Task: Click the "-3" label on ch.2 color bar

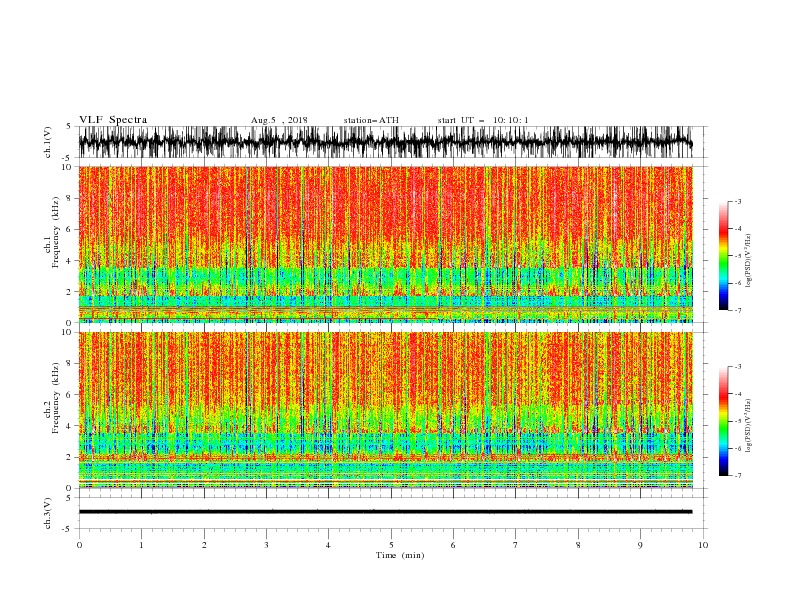Action: (737, 367)
